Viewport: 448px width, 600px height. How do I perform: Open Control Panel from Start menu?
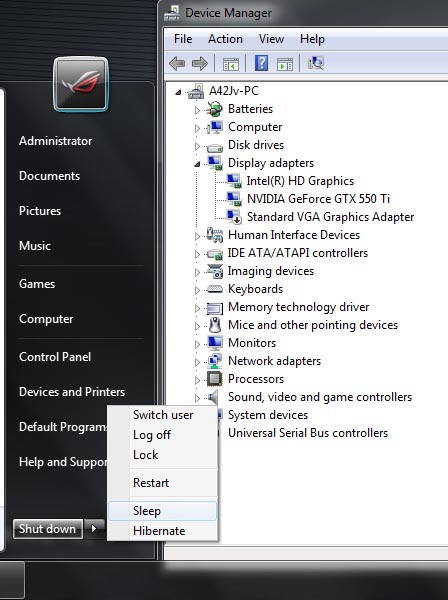pyautogui.click(x=55, y=357)
